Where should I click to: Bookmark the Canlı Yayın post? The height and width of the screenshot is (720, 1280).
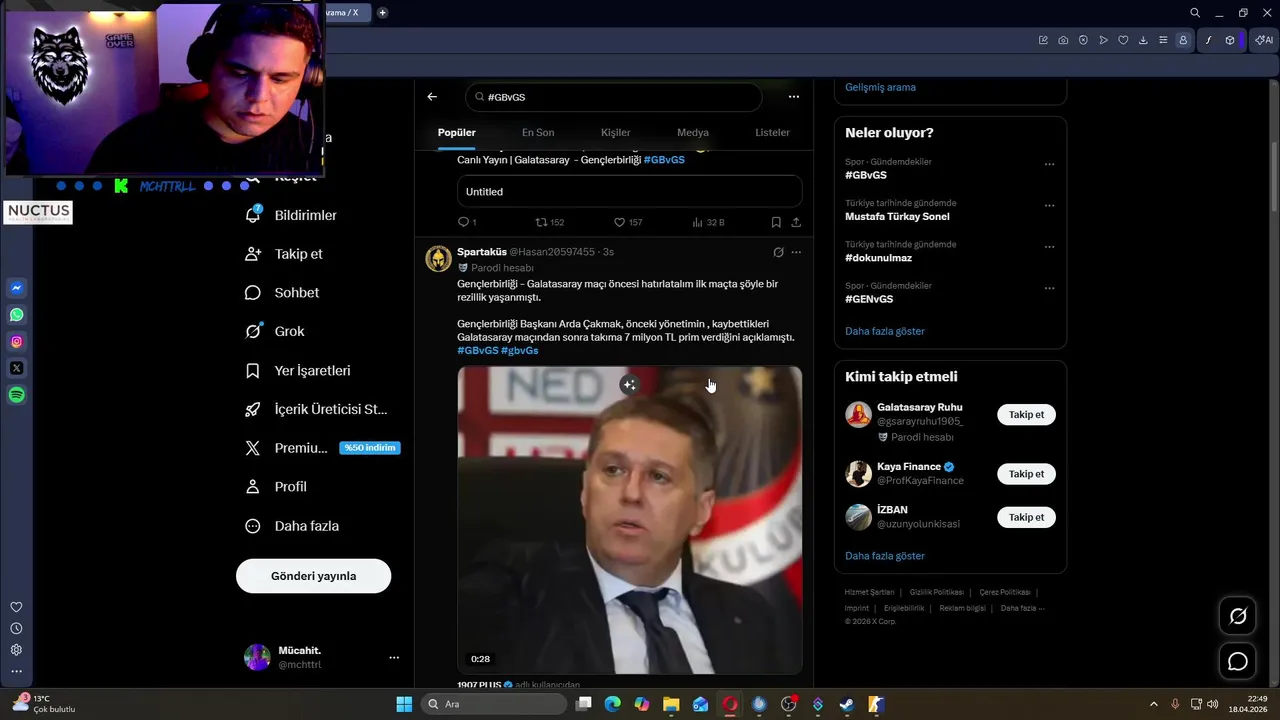click(776, 222)
